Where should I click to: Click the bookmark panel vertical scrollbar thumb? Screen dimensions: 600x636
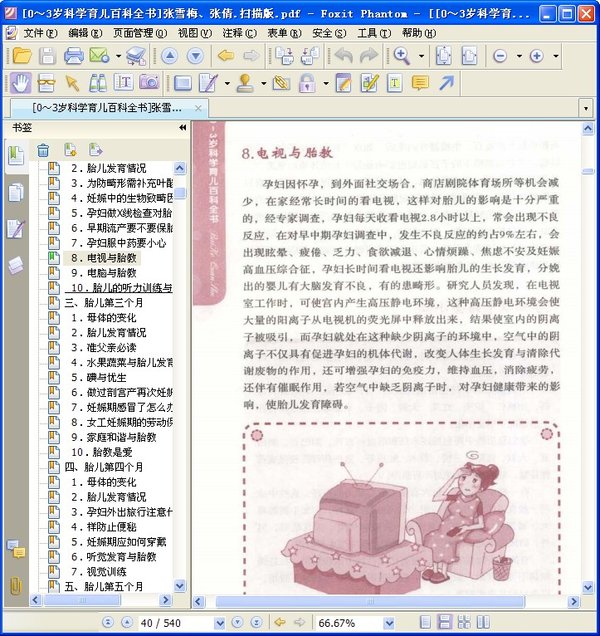coord(180,193)
